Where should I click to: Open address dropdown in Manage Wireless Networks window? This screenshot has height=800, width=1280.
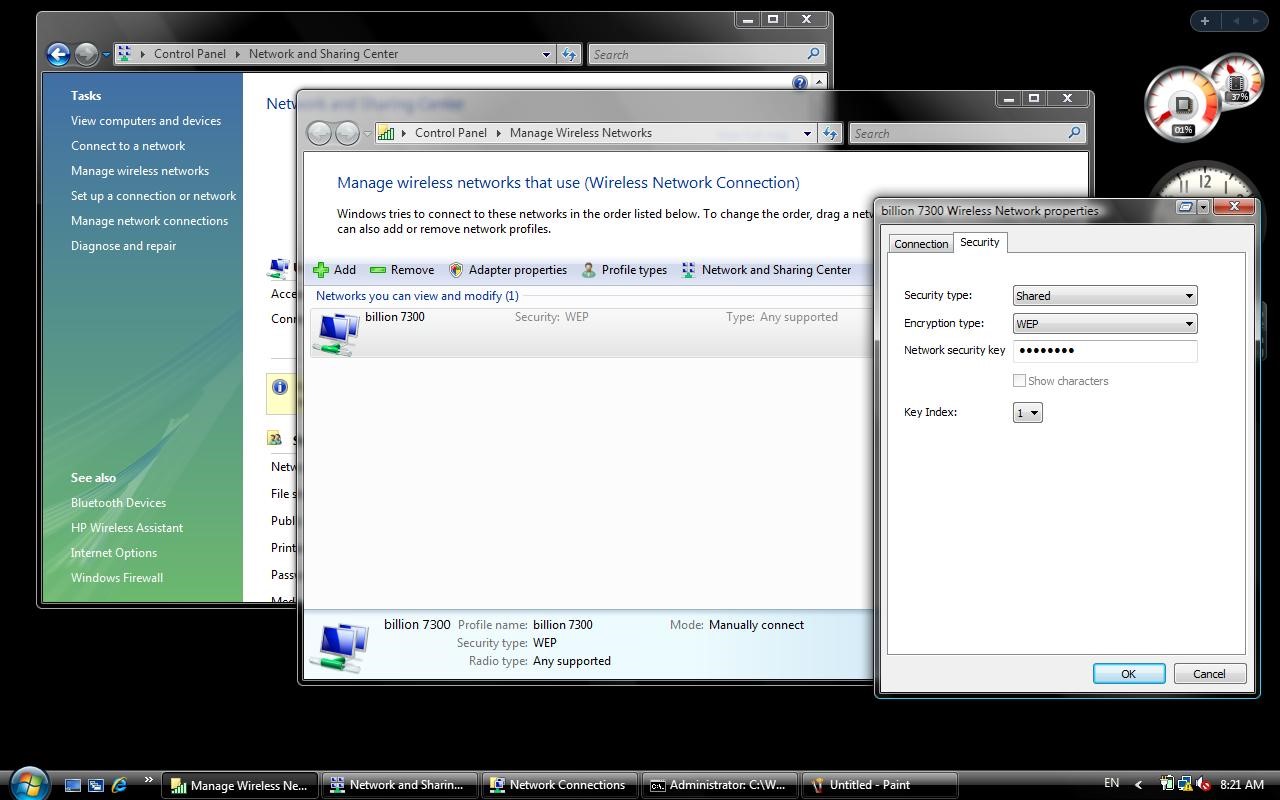[x=807, y=133]
